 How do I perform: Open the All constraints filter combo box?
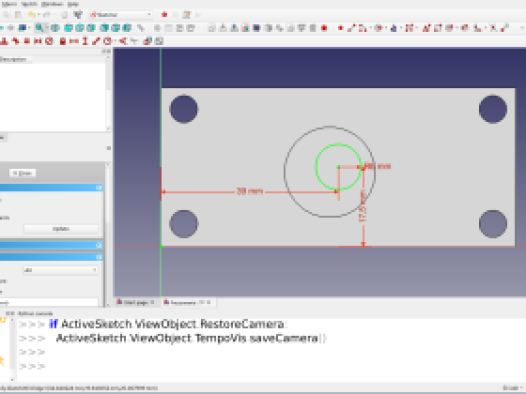61,270
